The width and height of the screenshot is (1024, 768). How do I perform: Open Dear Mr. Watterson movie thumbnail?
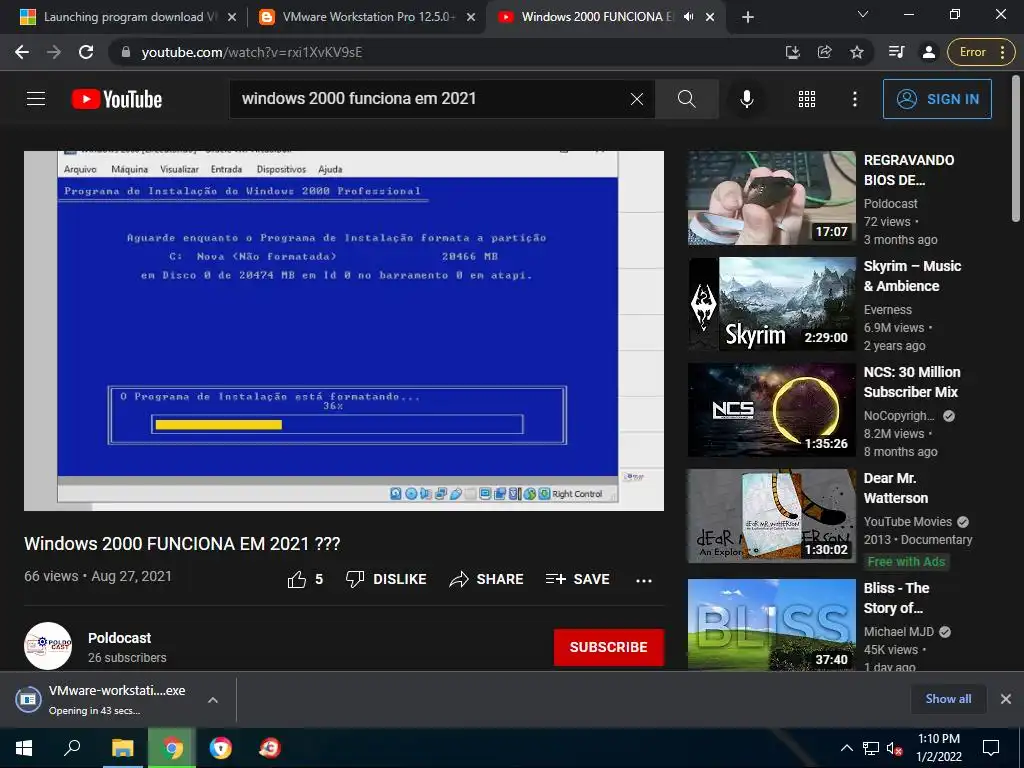click(x=772, y=516)
